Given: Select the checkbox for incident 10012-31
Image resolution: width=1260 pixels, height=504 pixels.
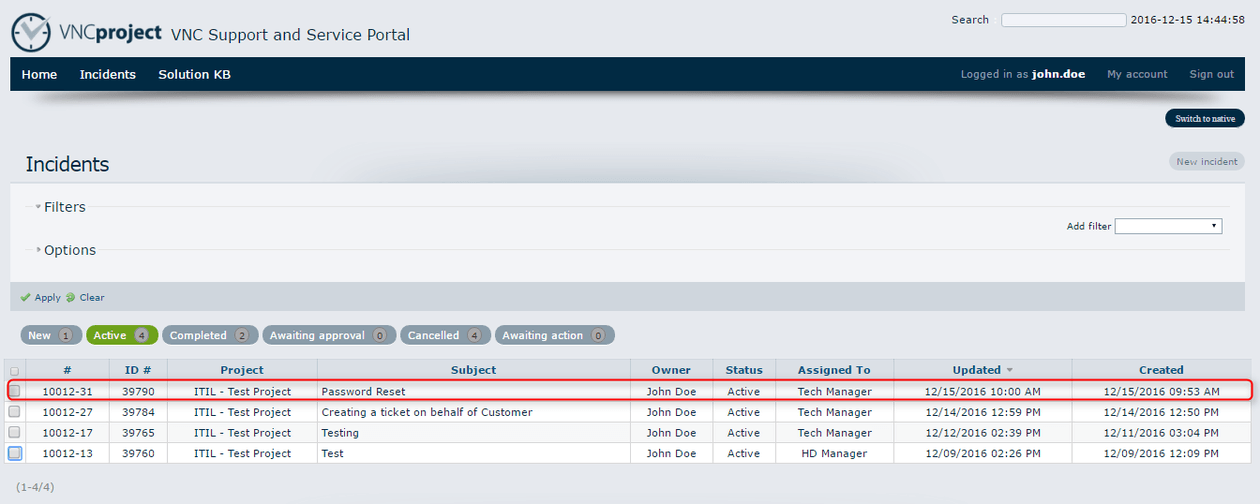Looking at the screenshot, I should coord(15,391).
